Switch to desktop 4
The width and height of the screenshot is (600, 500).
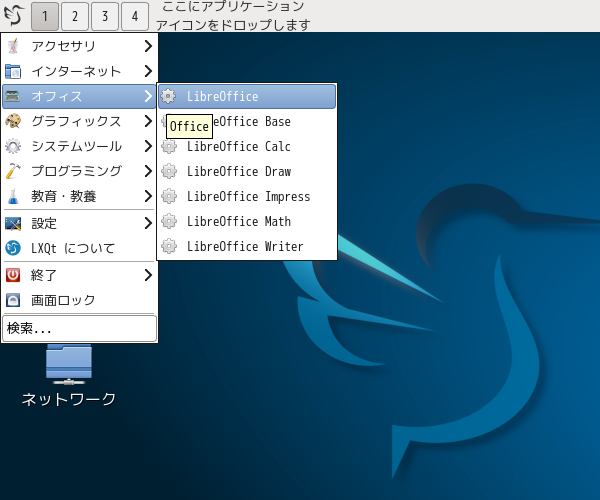135,16
